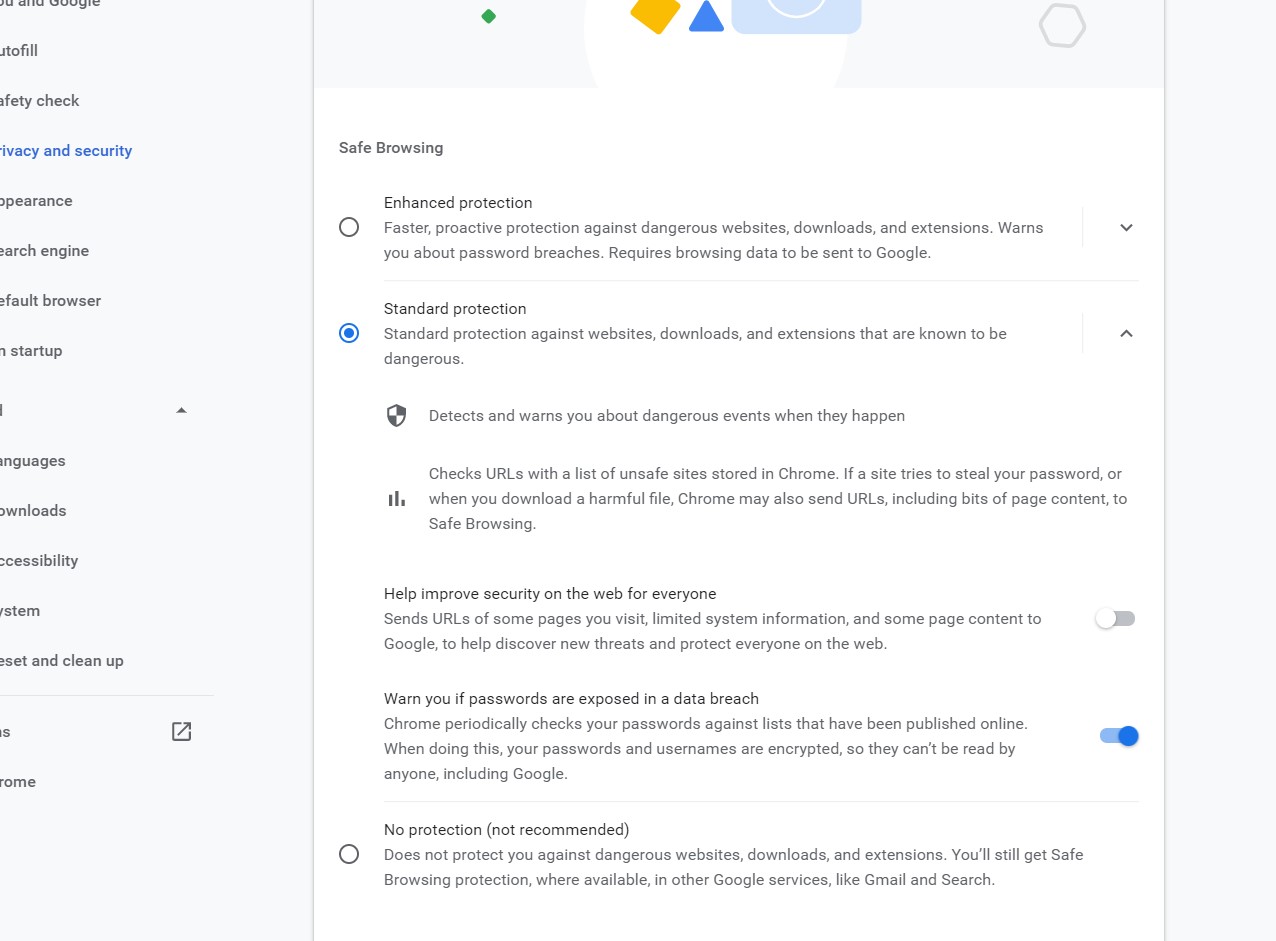Image resolution: width=1276 pixels, height=941 pixels.
Task: Go to Search engine settings
Action: tap(45, 251)
